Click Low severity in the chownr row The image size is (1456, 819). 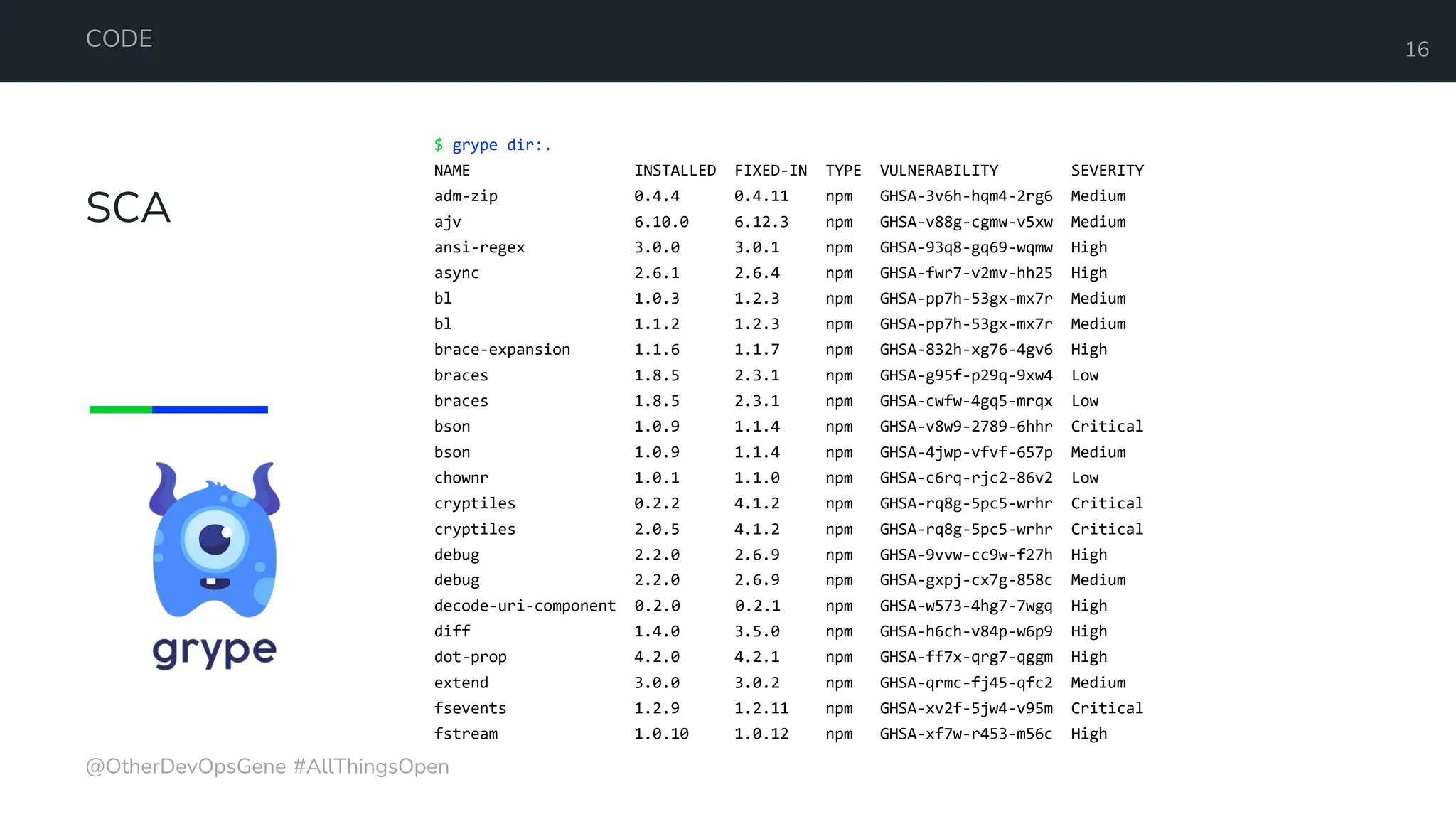coord(1085,478)
